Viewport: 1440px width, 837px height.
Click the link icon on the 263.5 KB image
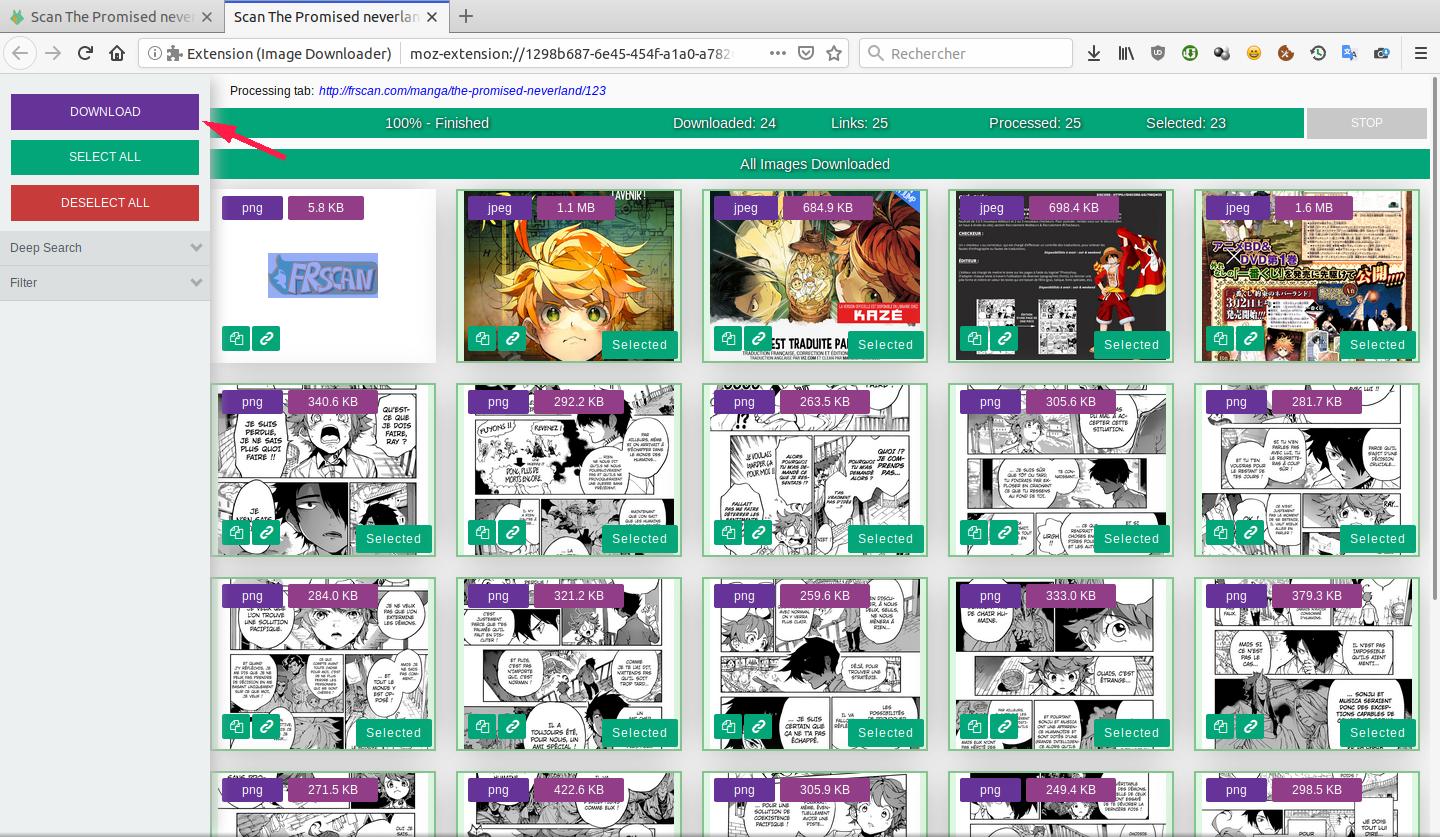(758, 533)
